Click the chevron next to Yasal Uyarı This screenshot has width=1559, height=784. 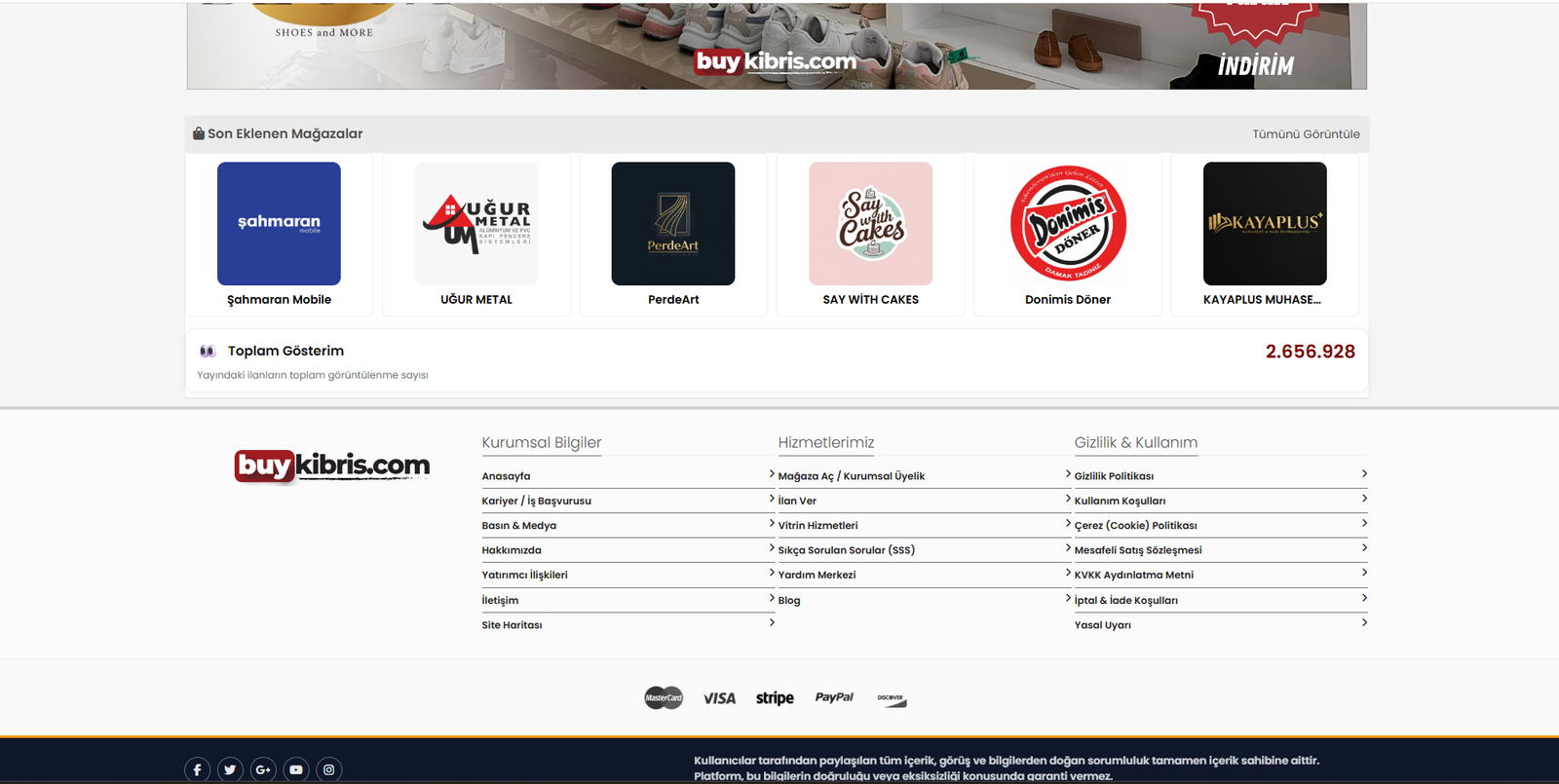[x=1364, y=622]
